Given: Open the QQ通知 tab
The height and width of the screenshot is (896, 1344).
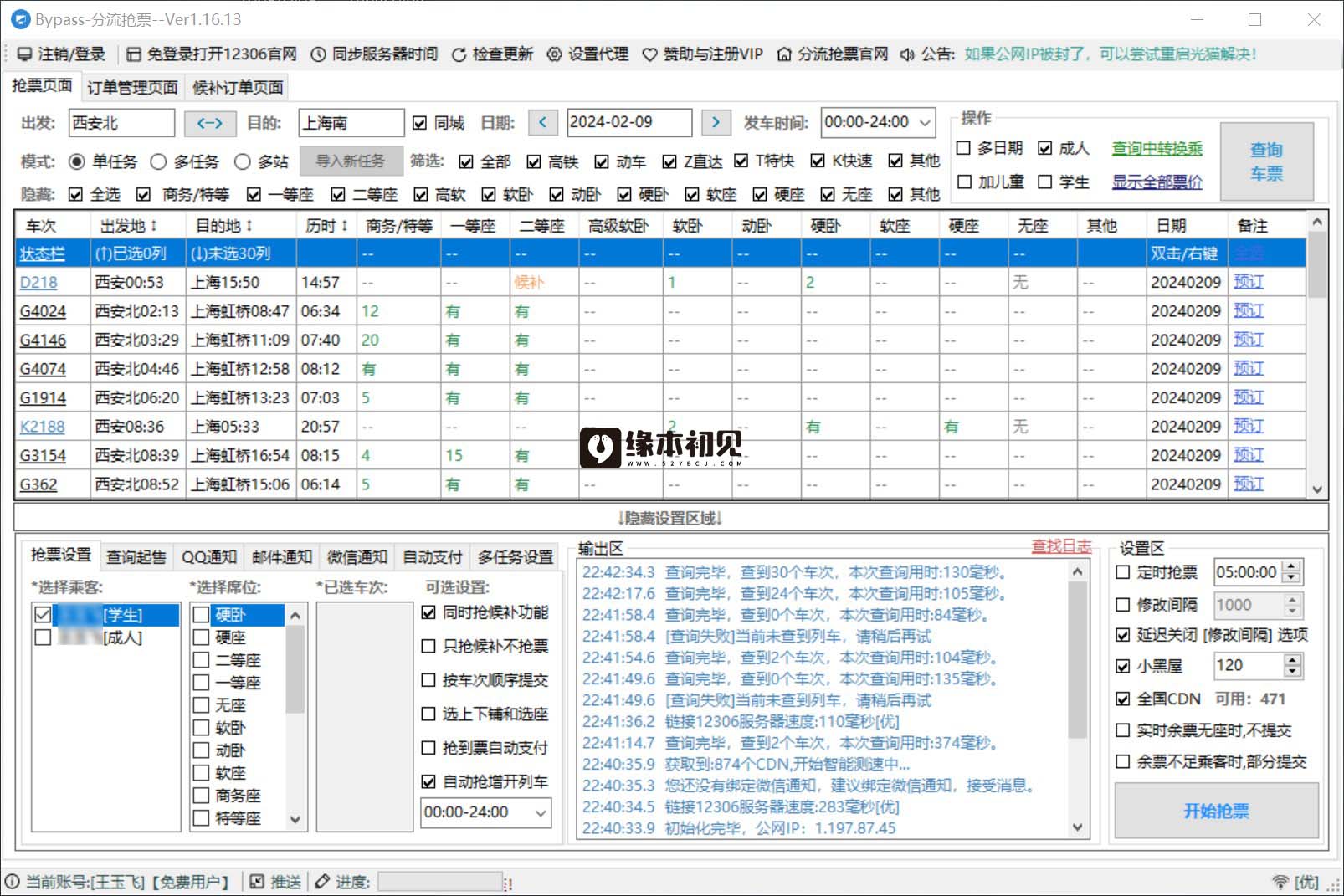Looking at the screenshot, I should tap(209, 557).
